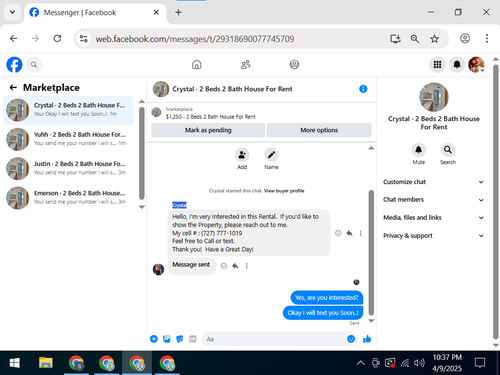Open the conversation information icon

click(x=363, y=89)
